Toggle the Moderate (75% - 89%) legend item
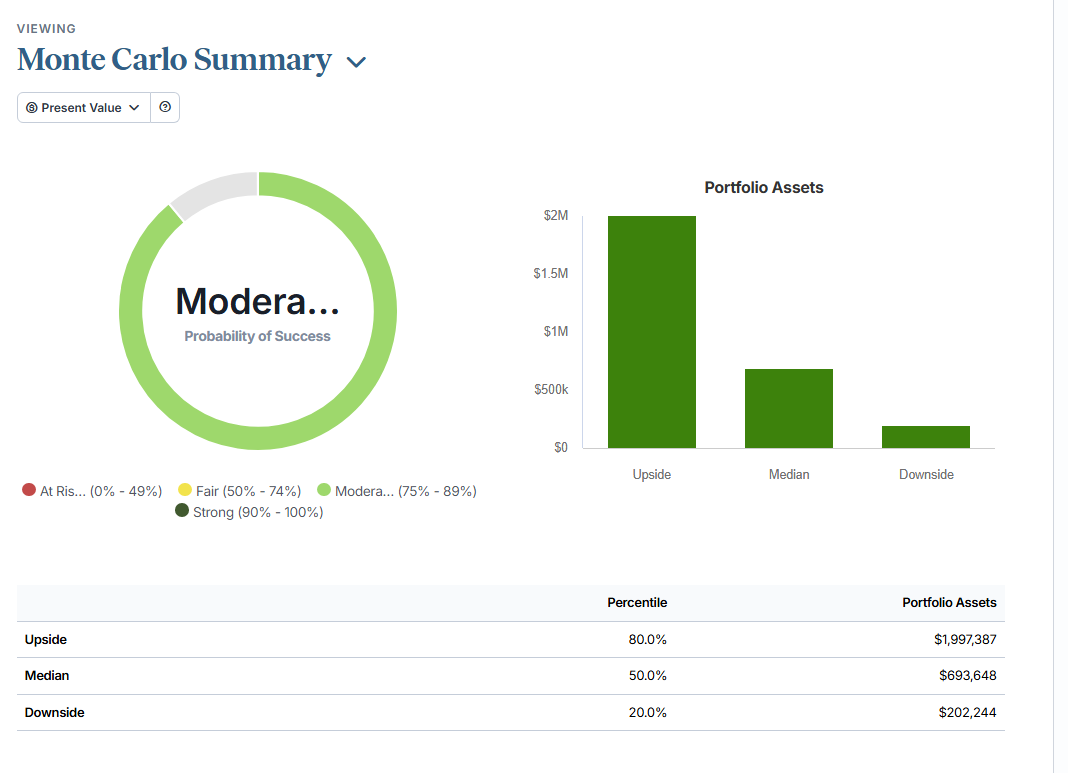The width and height of the screenshot is (1068, 773). 397,491
